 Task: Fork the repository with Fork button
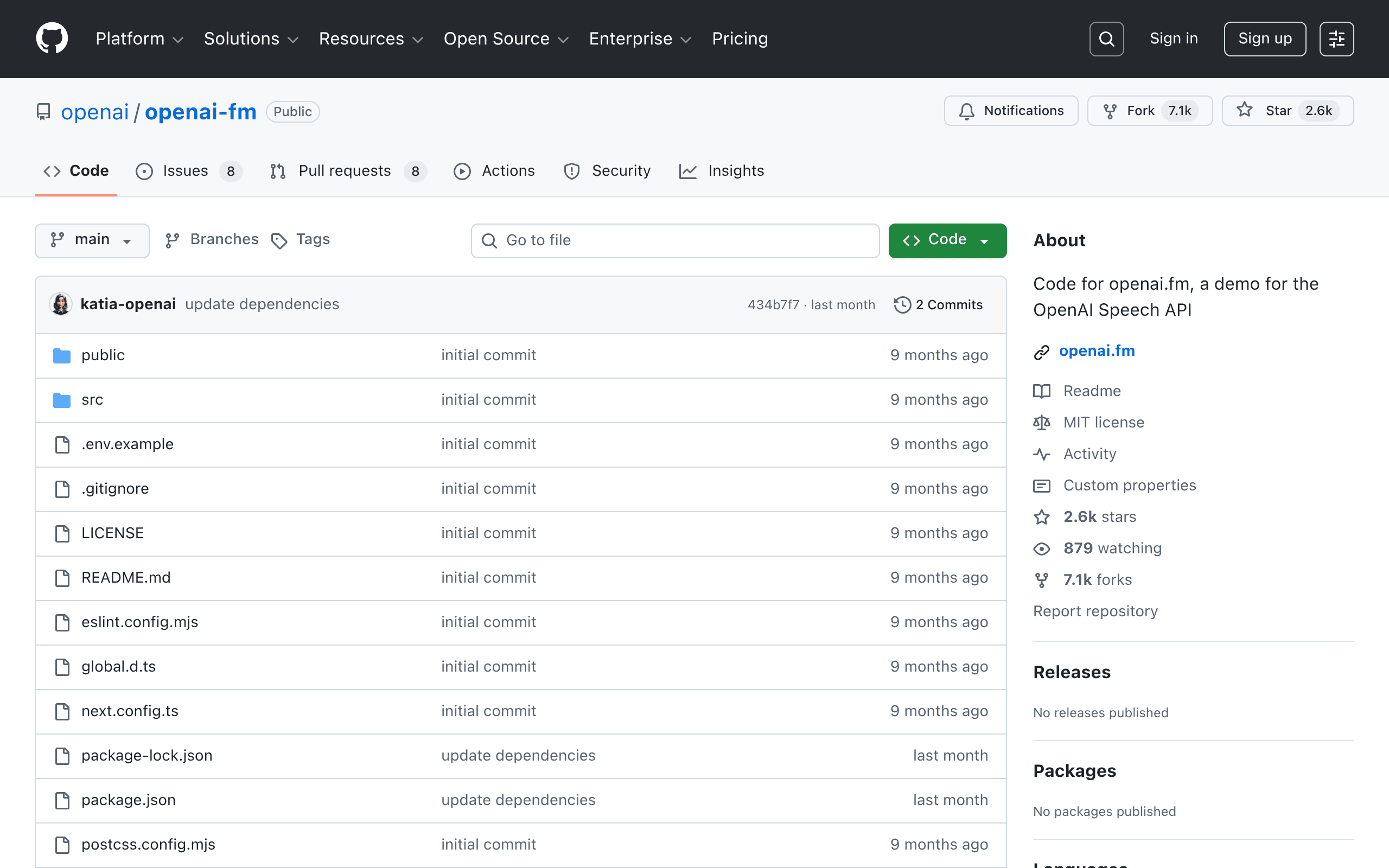[x=1150, y=111]
